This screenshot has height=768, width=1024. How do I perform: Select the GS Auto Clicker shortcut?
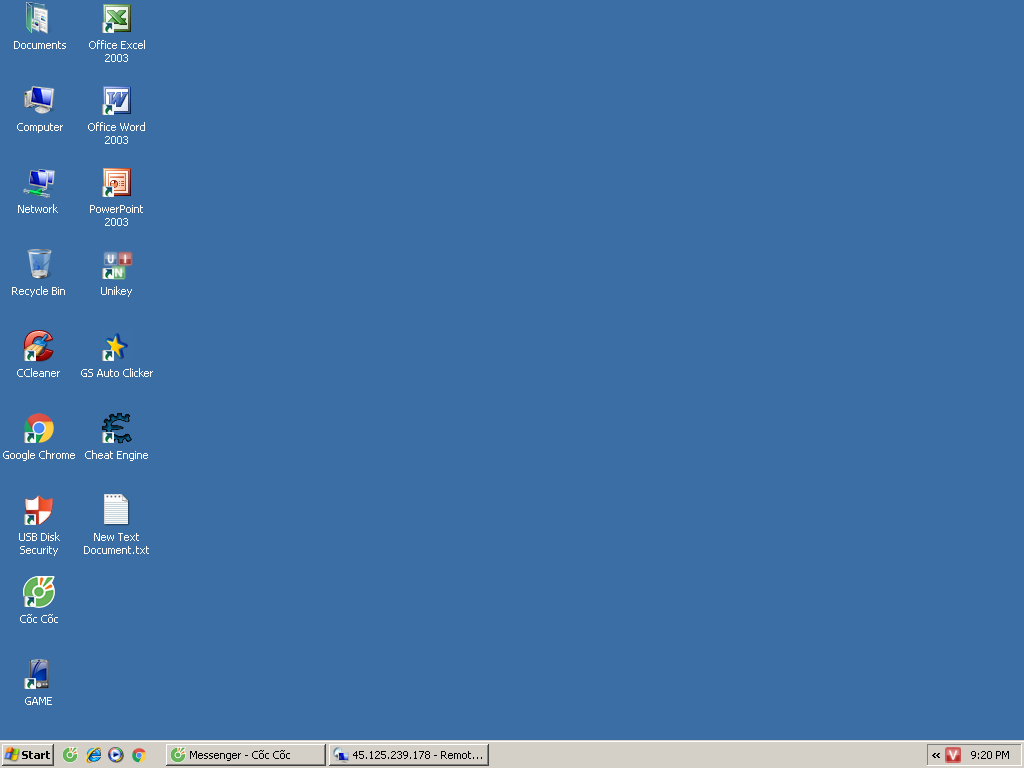click(116, 355)
